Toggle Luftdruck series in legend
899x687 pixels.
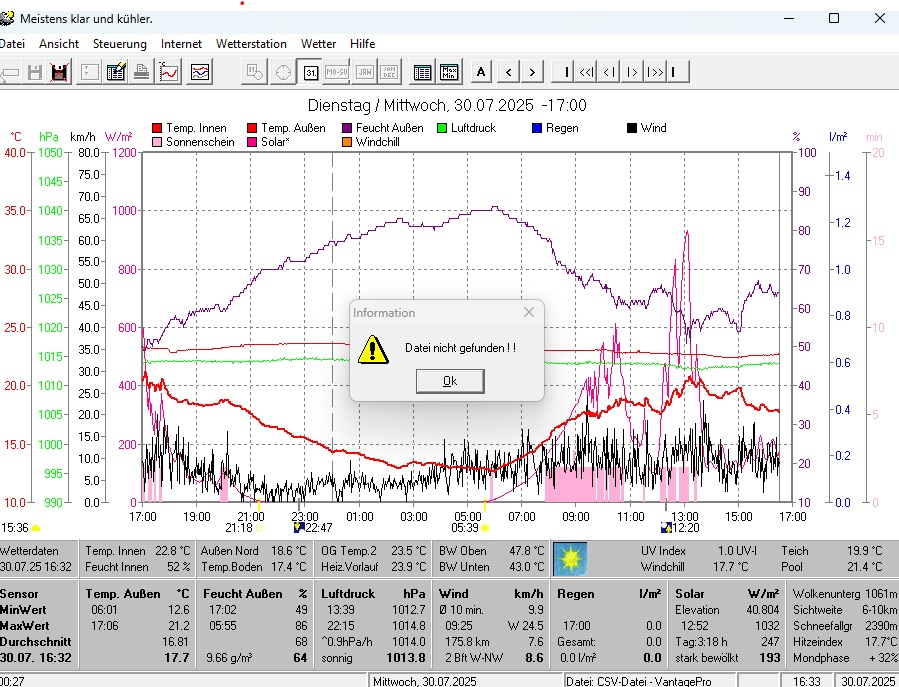tap(443, 128)
